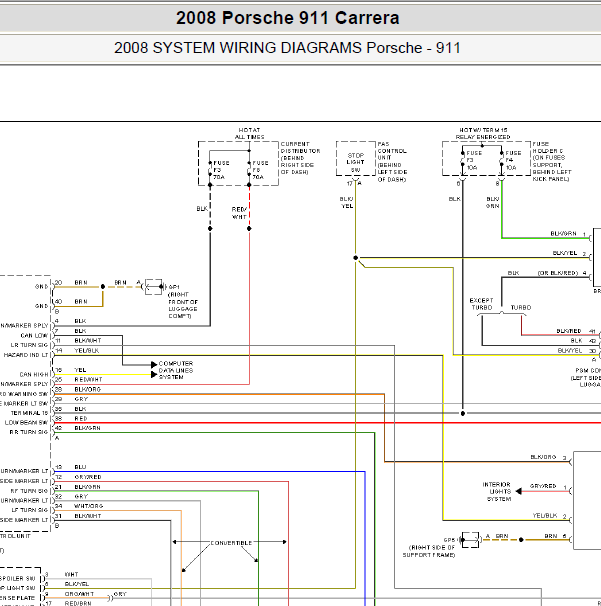Click the "ORG/WHT" wire label

[x=79, y=594]
